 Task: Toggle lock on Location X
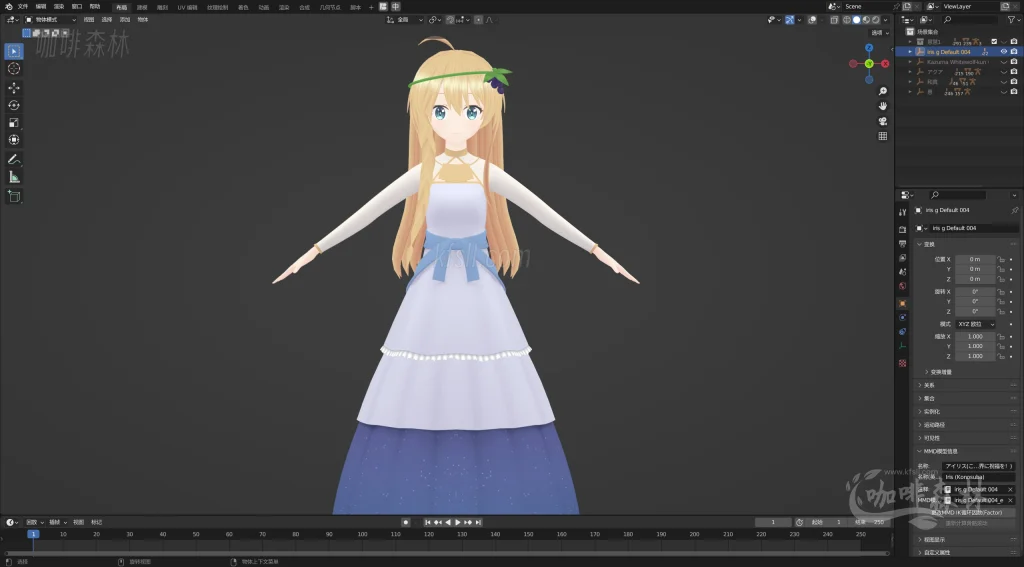coord(1001,259)
